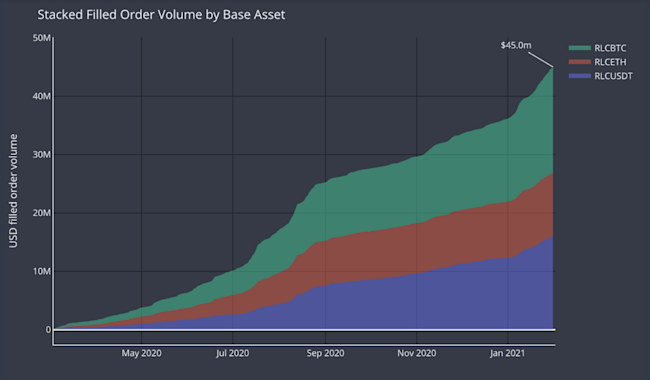
Task: Click the May 2020 x-axis label
Action: (141, 353)
